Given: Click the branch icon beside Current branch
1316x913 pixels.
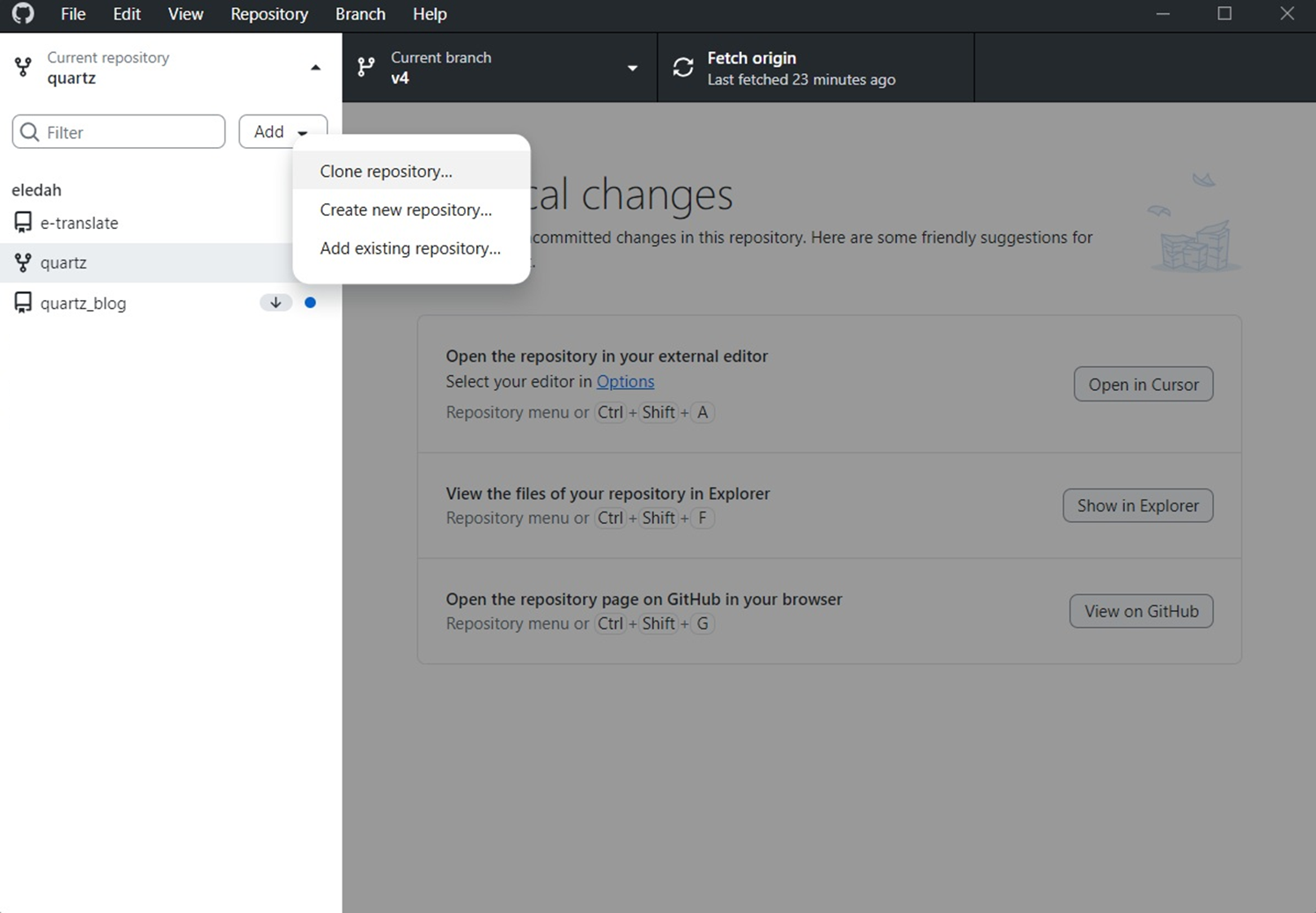Looking at the screenshot, I should pos(366,68).
